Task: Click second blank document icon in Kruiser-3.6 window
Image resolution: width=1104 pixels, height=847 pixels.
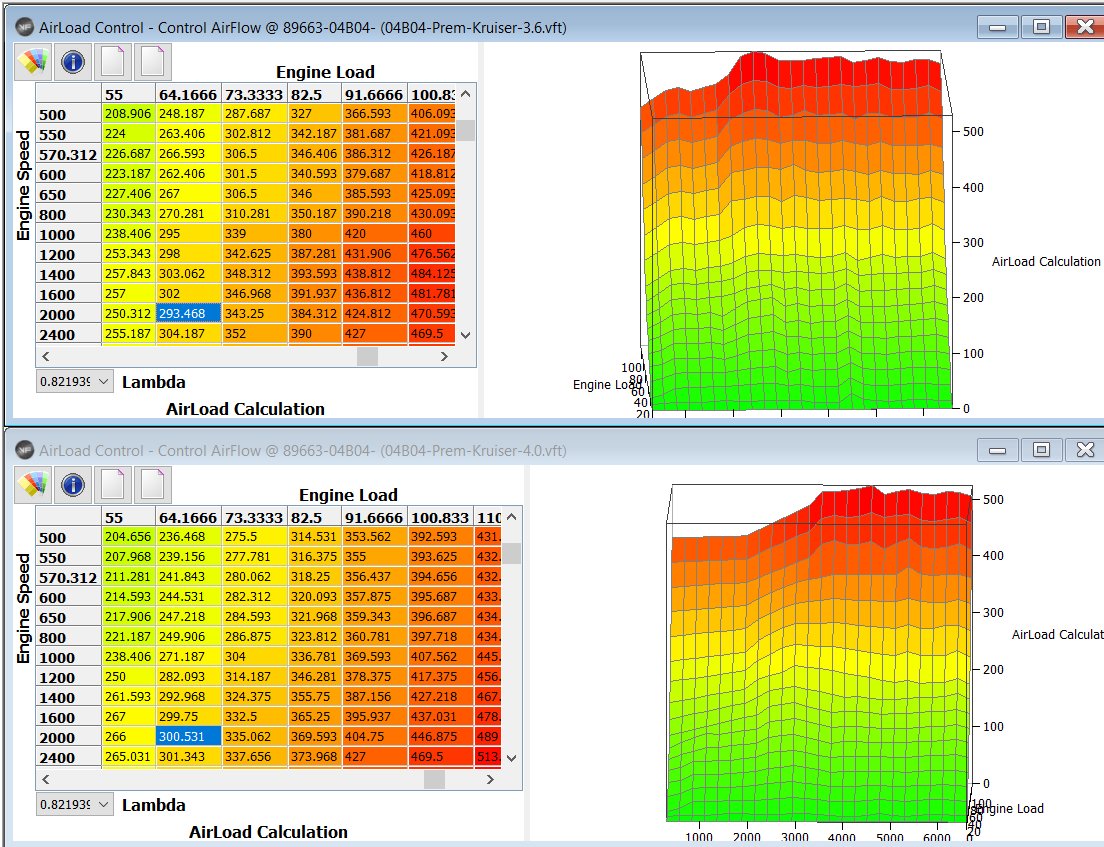Action: tap(153, 61)
